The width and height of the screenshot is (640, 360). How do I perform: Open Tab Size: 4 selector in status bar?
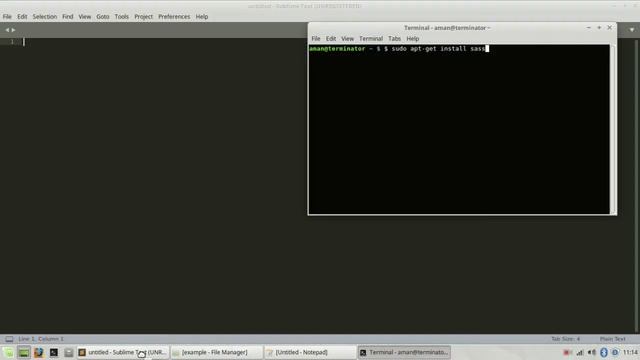coord(565,339)
